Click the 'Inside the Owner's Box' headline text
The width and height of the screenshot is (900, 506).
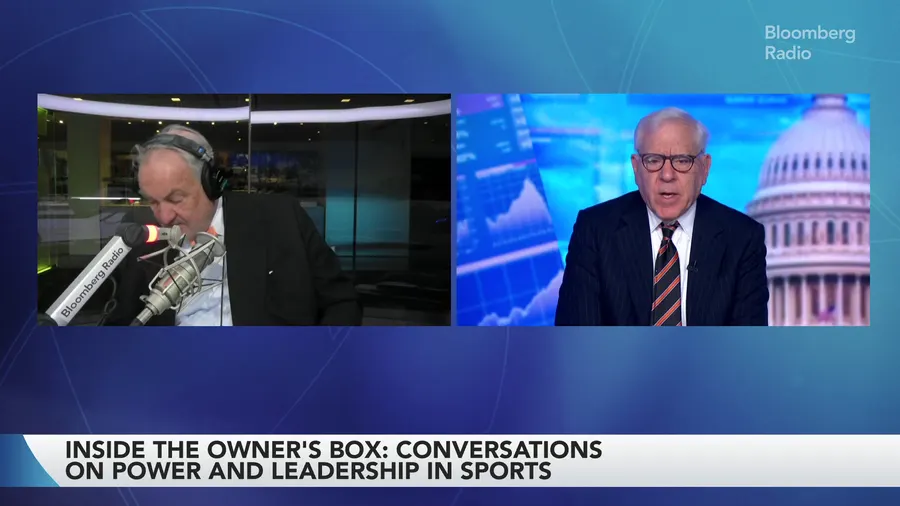coord(334,449)
